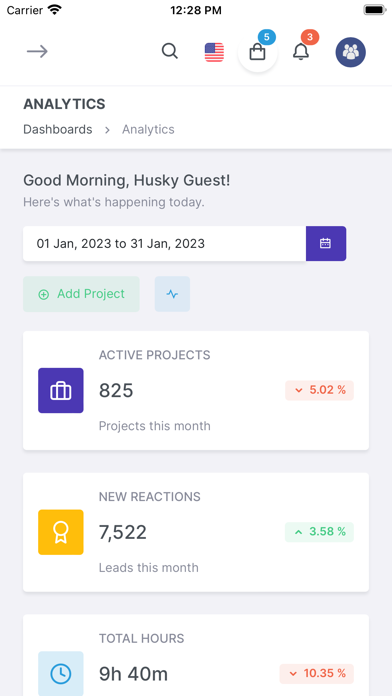This screenshot has width=392, height=696.
Task: Go to the Dashboards breadcrumb link
Action: pos(58,129)
